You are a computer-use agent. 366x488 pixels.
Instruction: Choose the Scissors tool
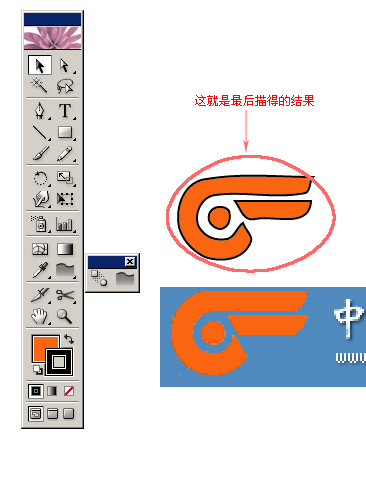pos(65,295)
